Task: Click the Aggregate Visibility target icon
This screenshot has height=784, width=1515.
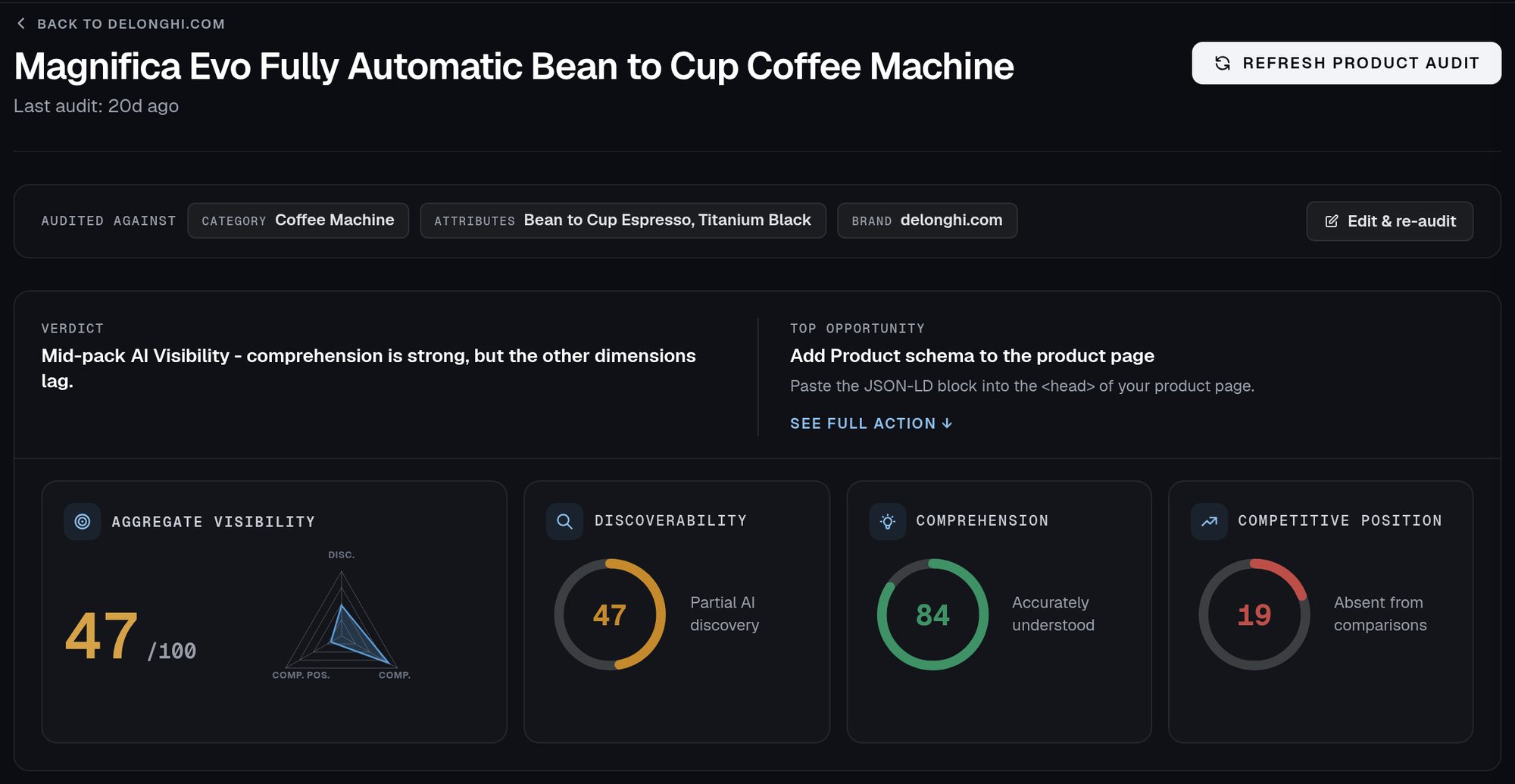Action: point(83,521)
